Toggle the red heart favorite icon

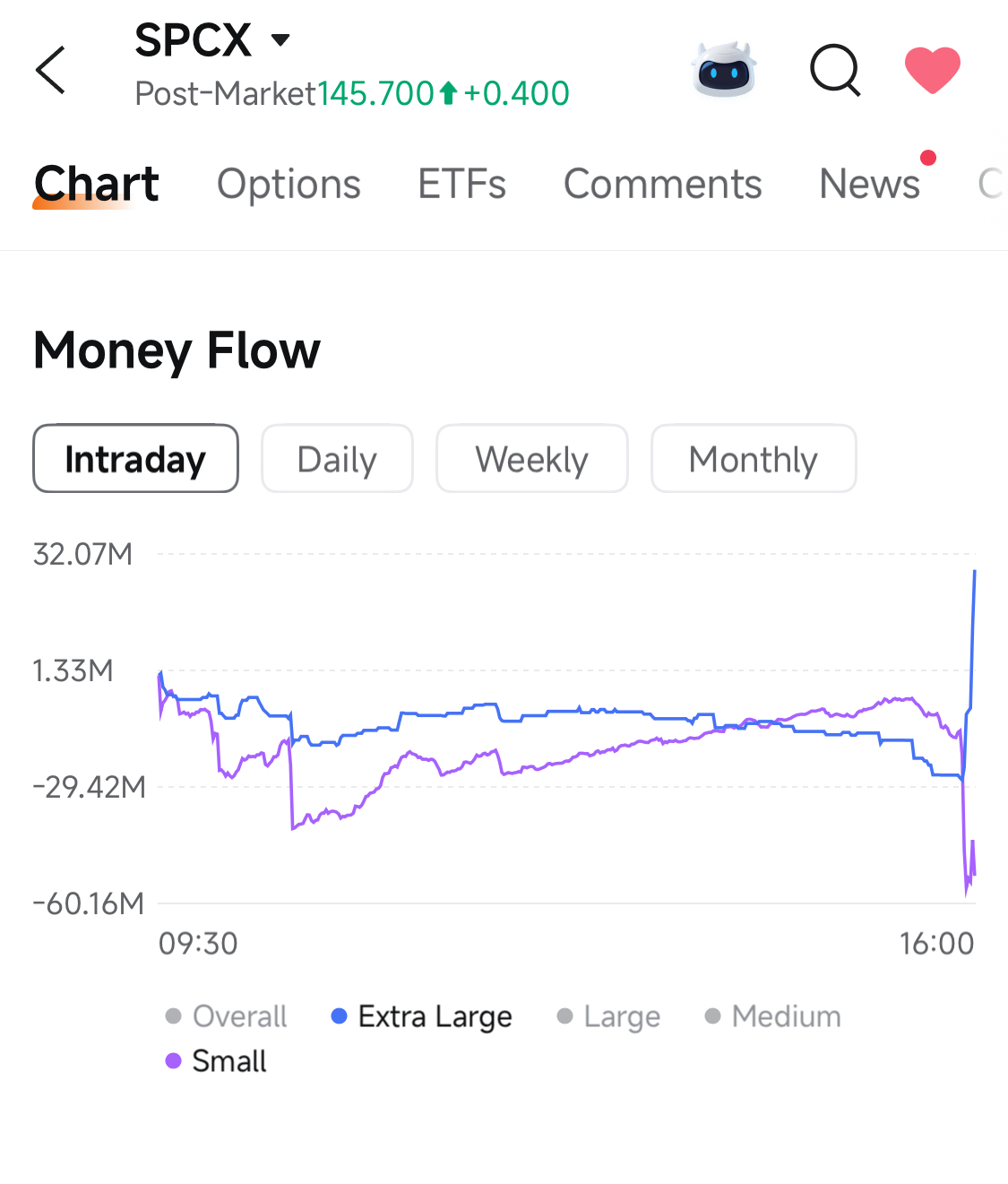[933, 70]
